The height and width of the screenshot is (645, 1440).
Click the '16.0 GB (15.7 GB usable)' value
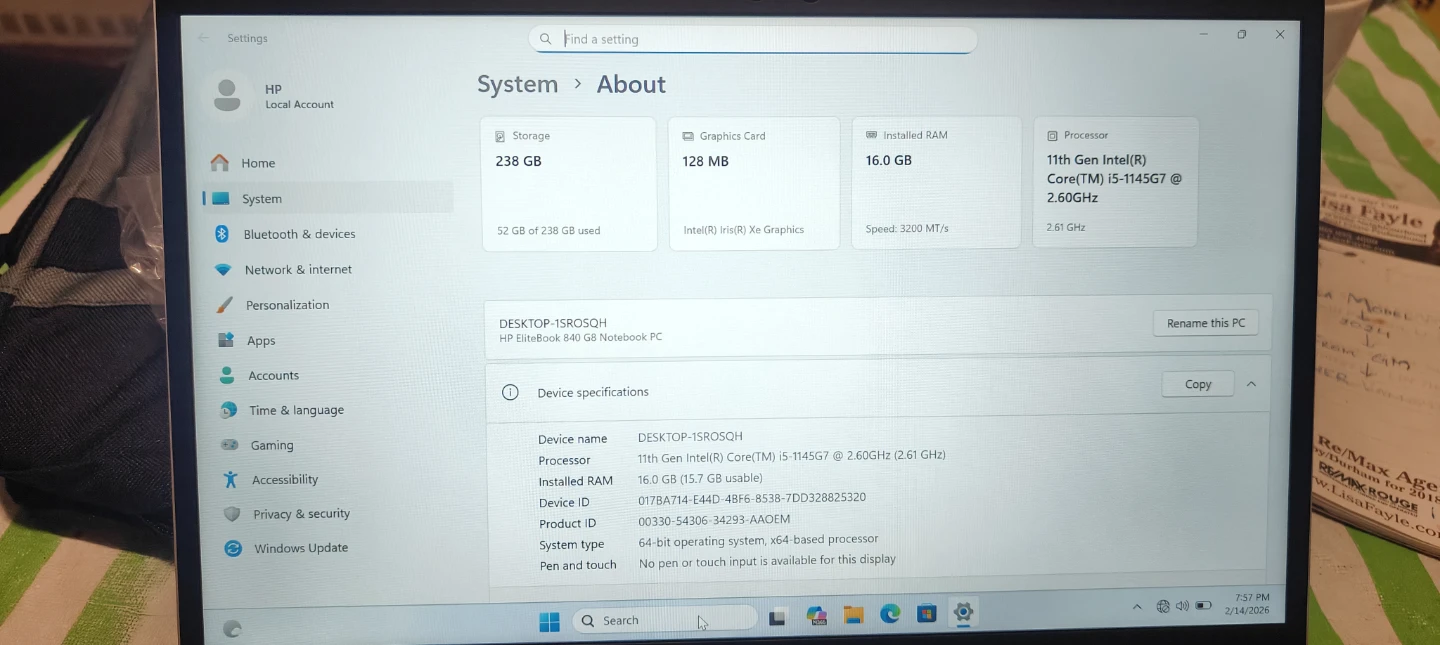click(x=700, y=478)
